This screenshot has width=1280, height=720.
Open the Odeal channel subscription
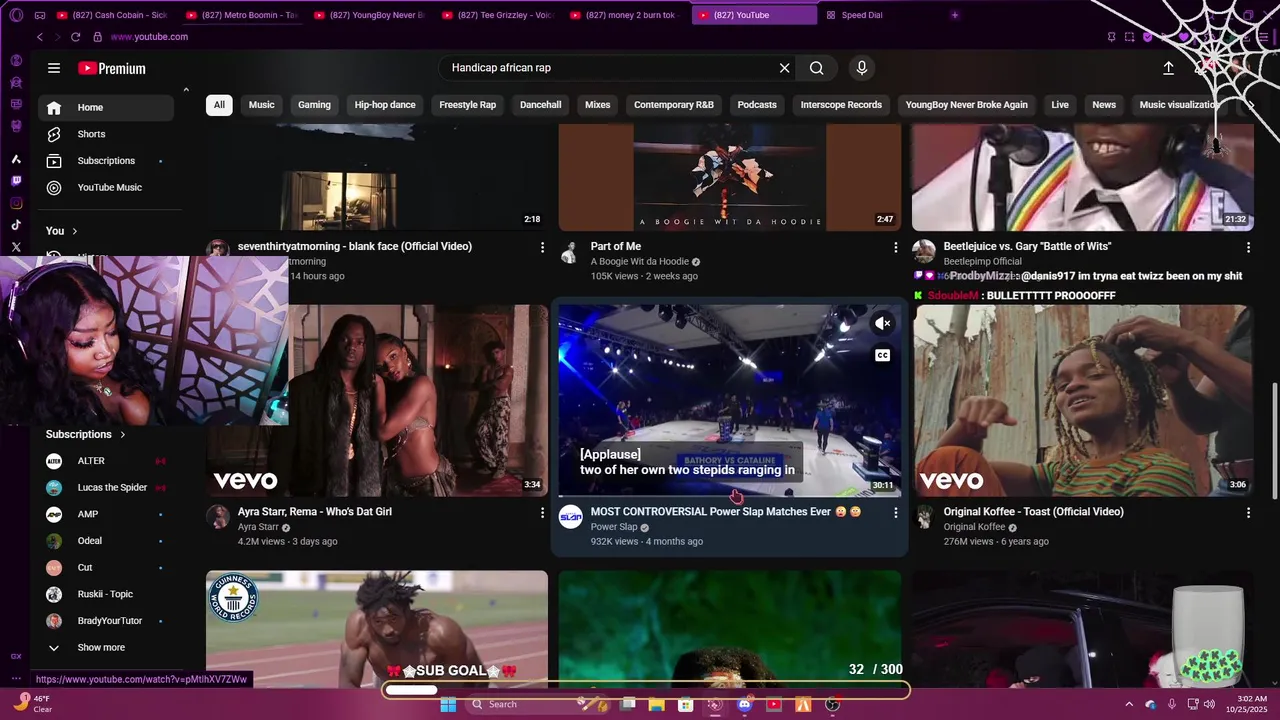tap(106, 541)
